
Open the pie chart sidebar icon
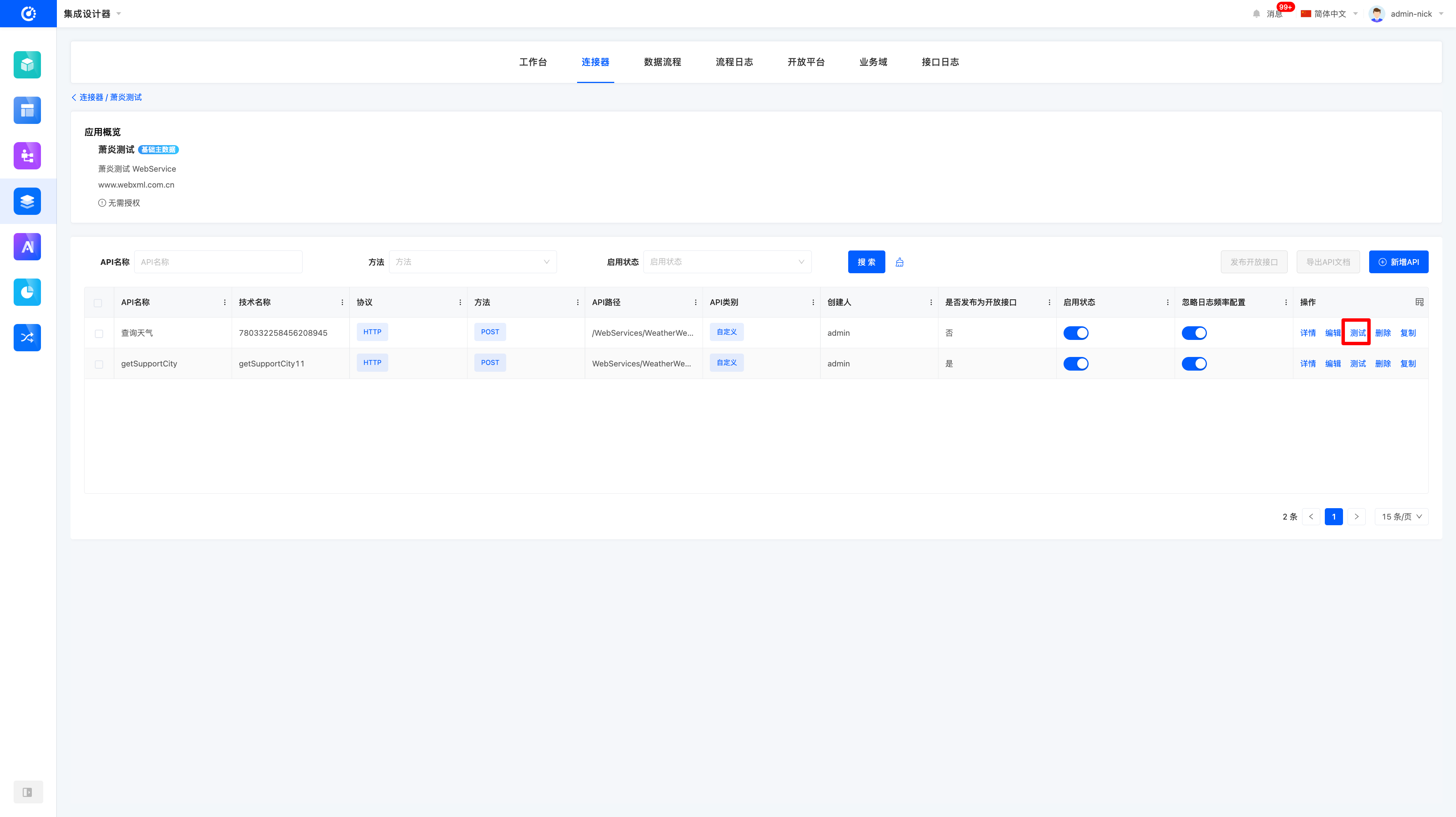point(27,292)
